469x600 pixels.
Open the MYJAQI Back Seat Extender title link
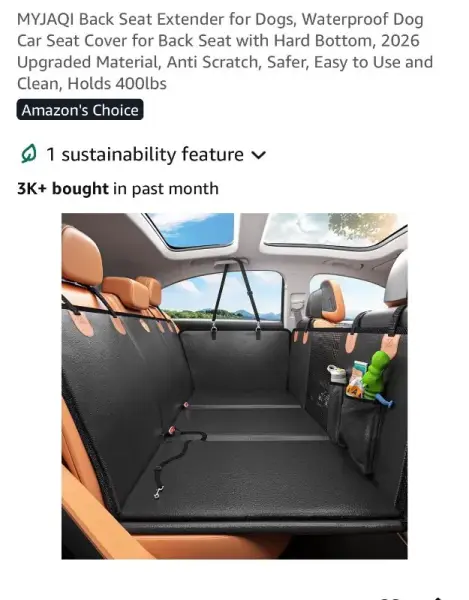coord(225,51)
